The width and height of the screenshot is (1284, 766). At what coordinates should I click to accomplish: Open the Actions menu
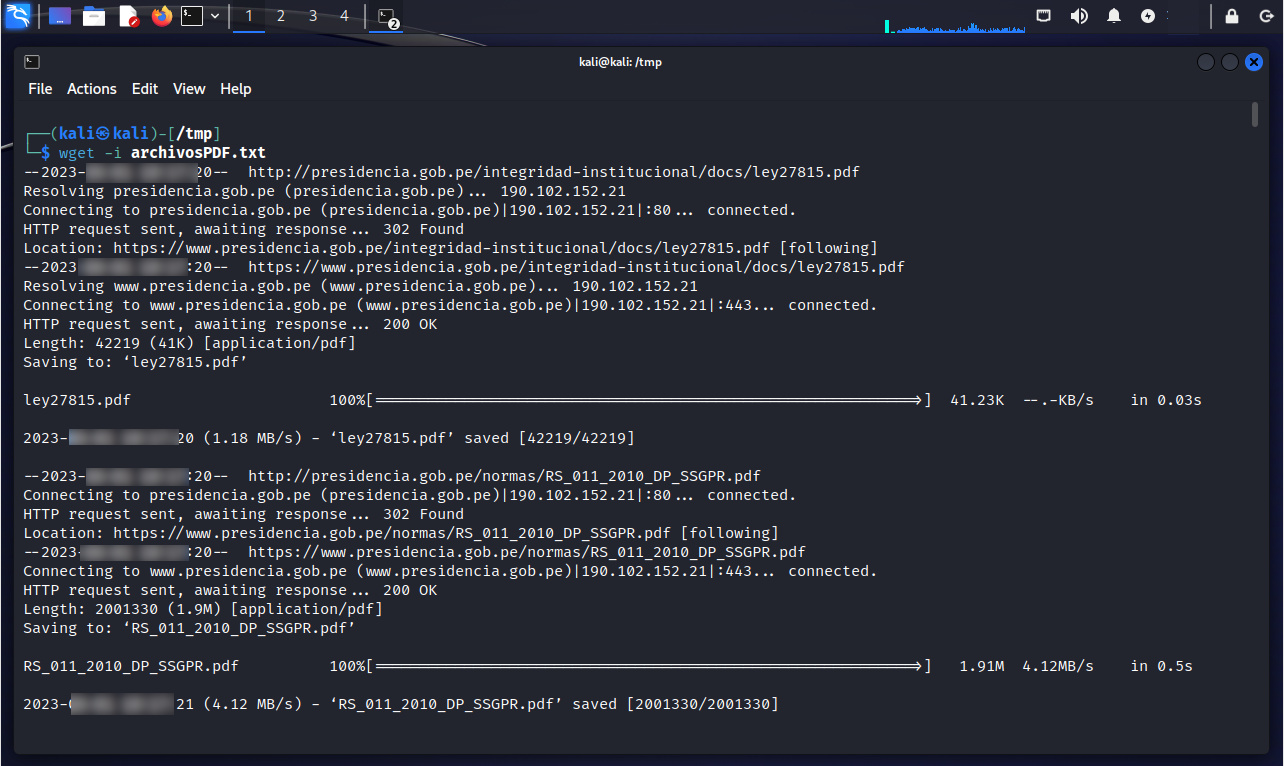tap(92, 89)
